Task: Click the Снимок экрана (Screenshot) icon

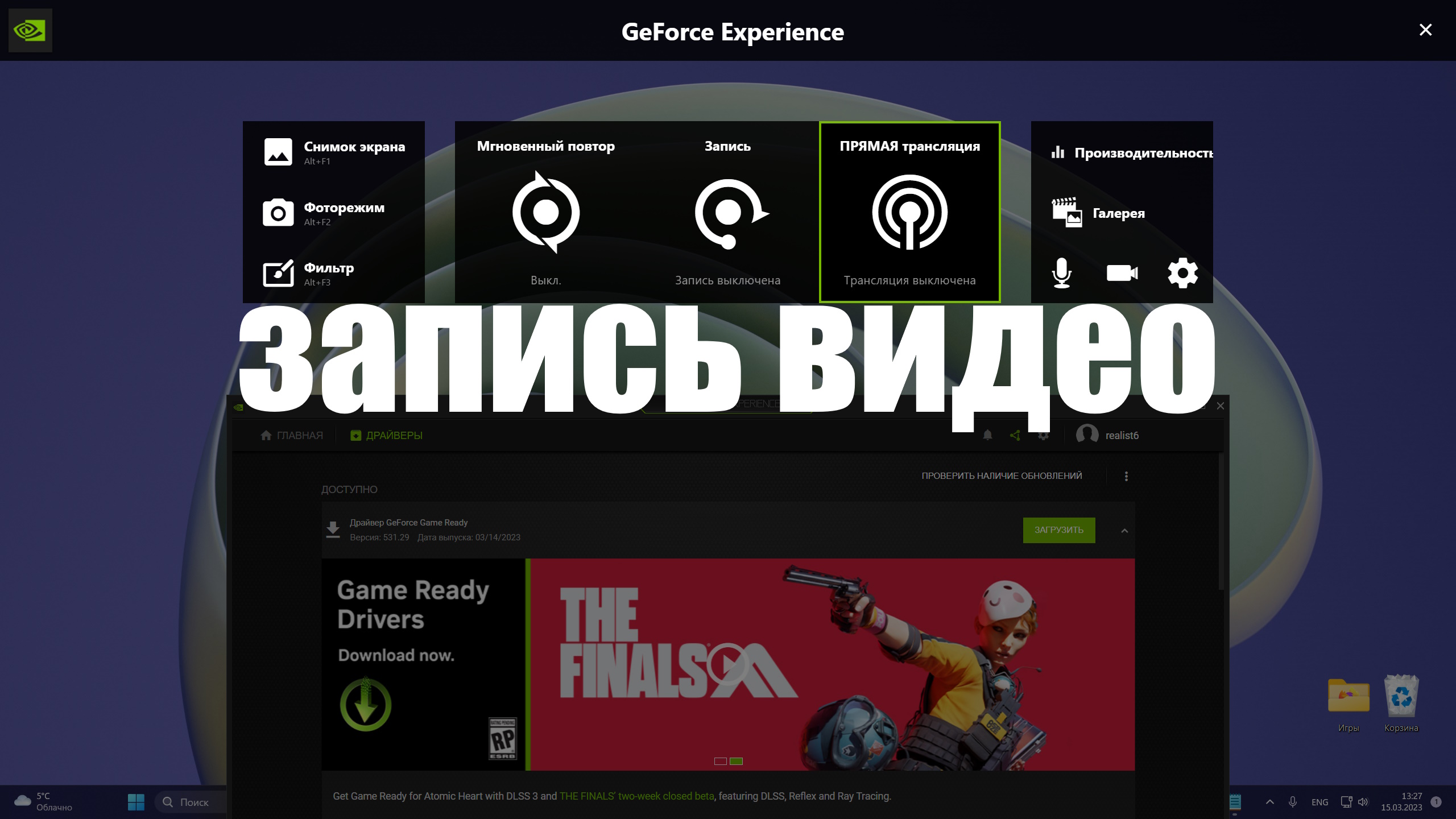Action: coord(277,151)
